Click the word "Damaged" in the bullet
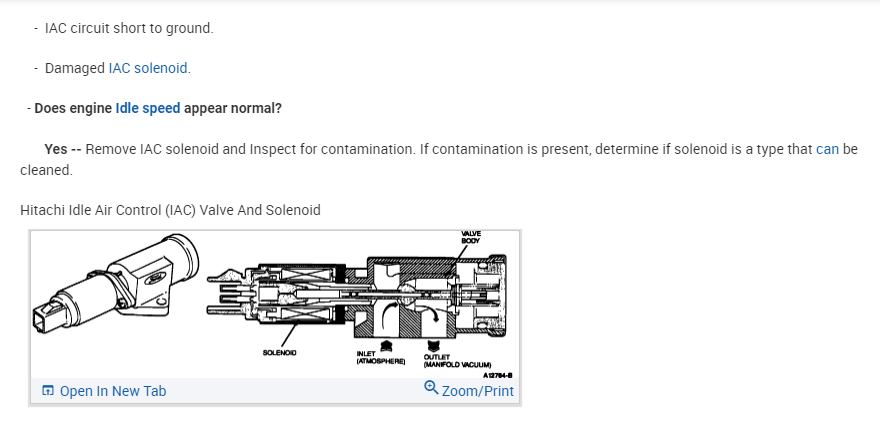Image resolution: width=880 pixels, height=430 pixels. (x=74, y=68)
